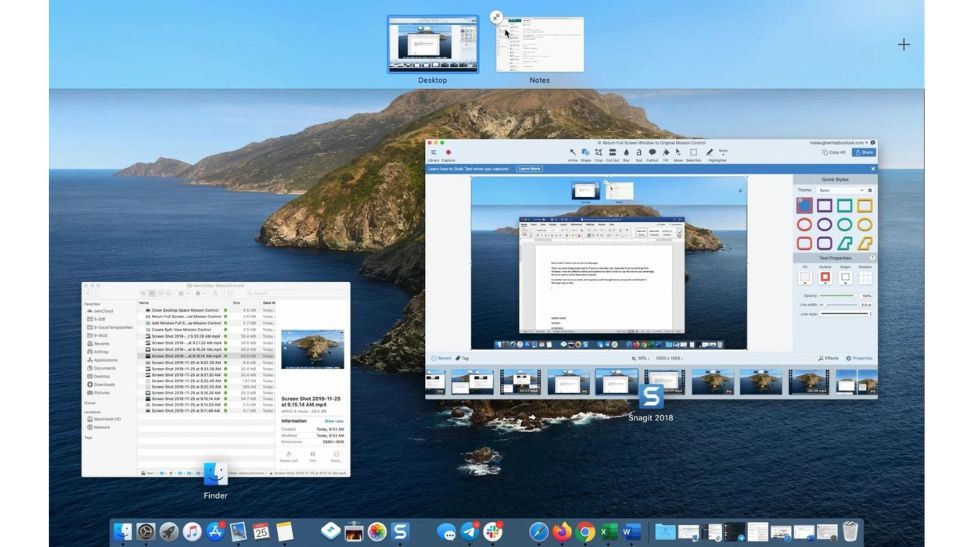Click the exit full screen icon on Notes space

(x=496, y=17)
